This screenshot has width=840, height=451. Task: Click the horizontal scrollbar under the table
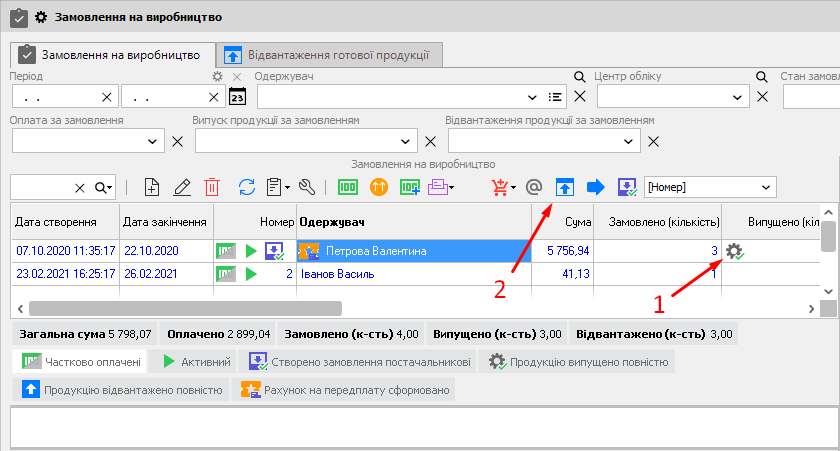point(185,309)
